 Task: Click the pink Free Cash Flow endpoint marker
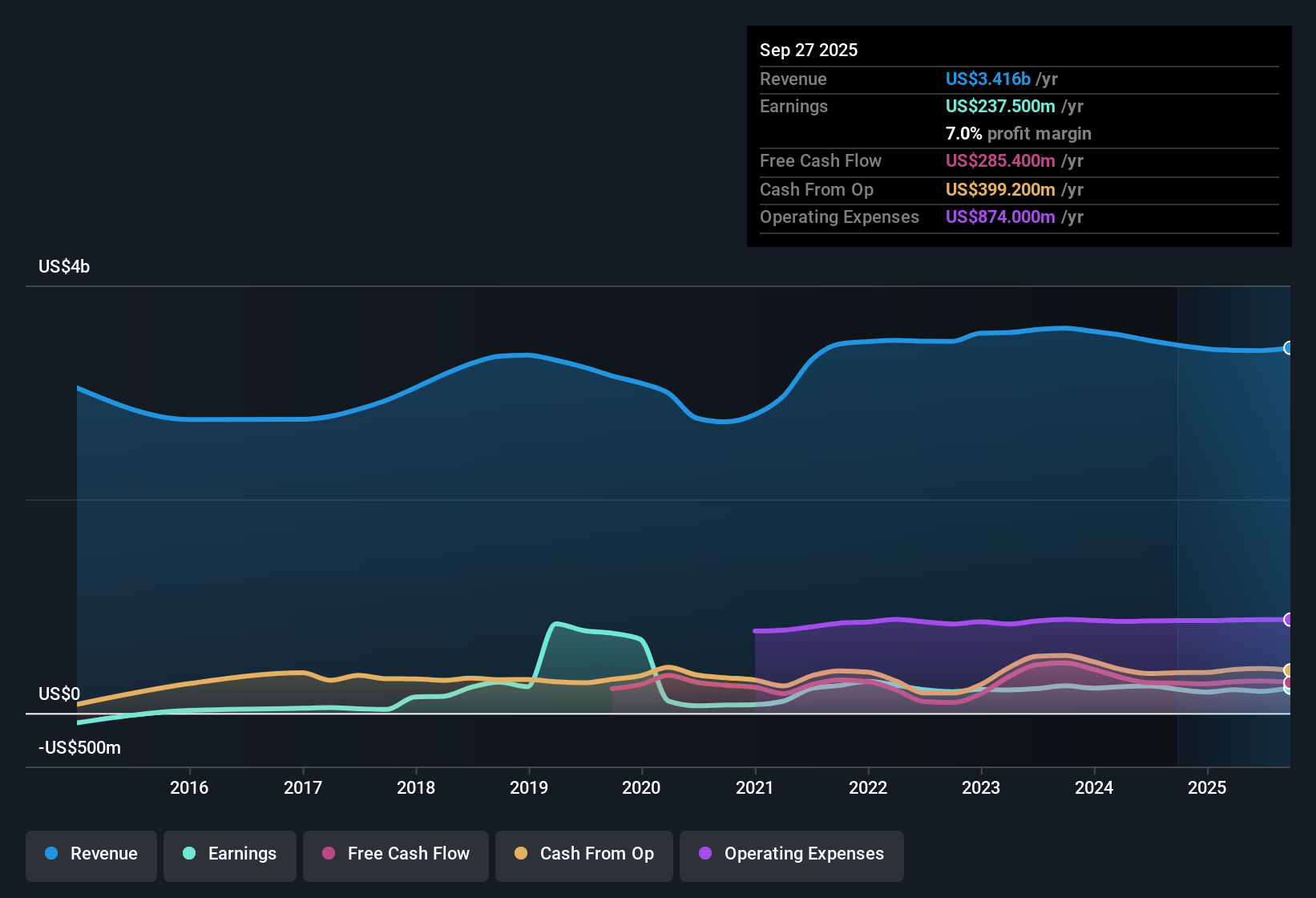[1289, 684]
